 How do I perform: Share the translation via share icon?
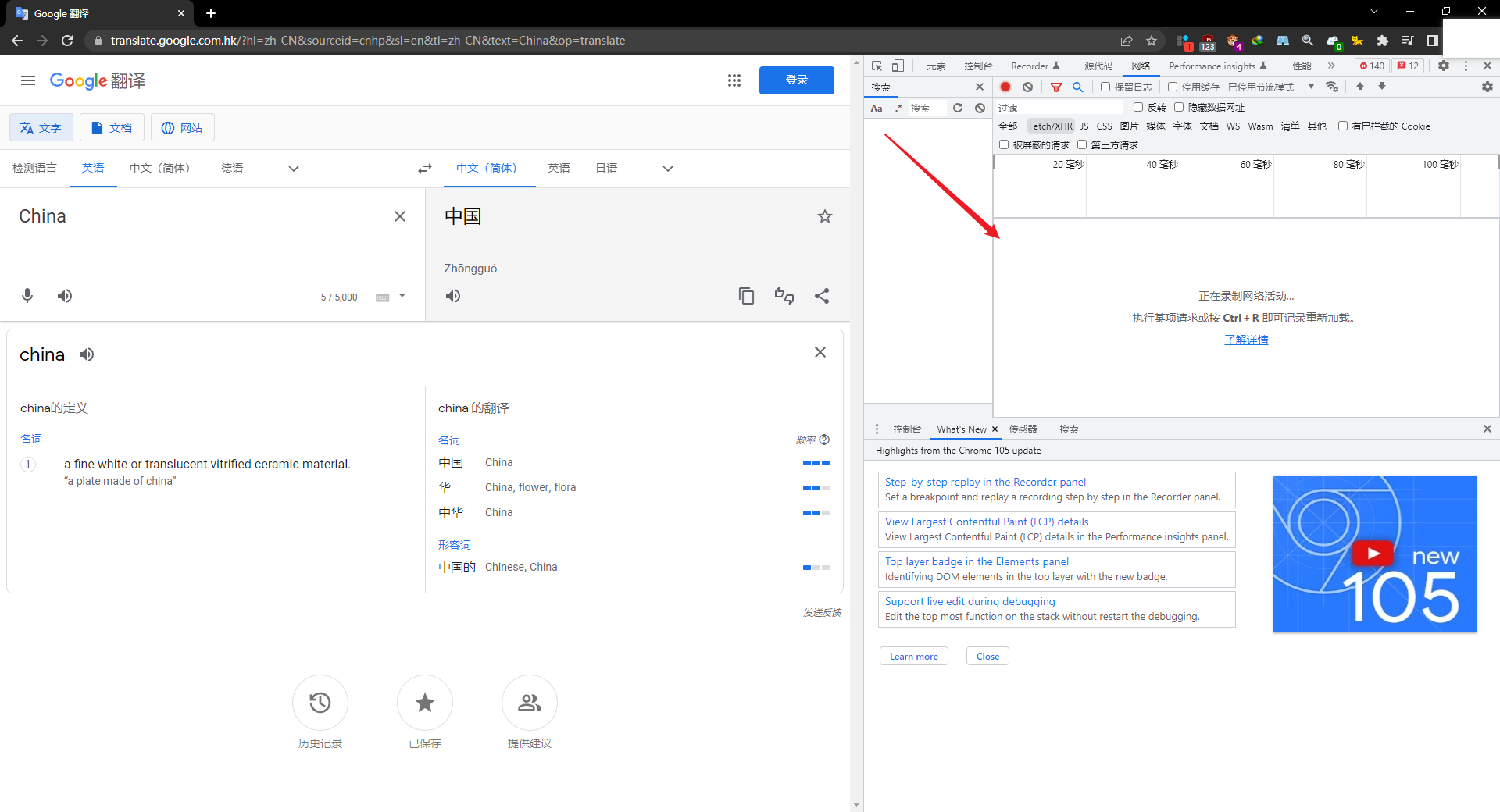coord(822,296)
